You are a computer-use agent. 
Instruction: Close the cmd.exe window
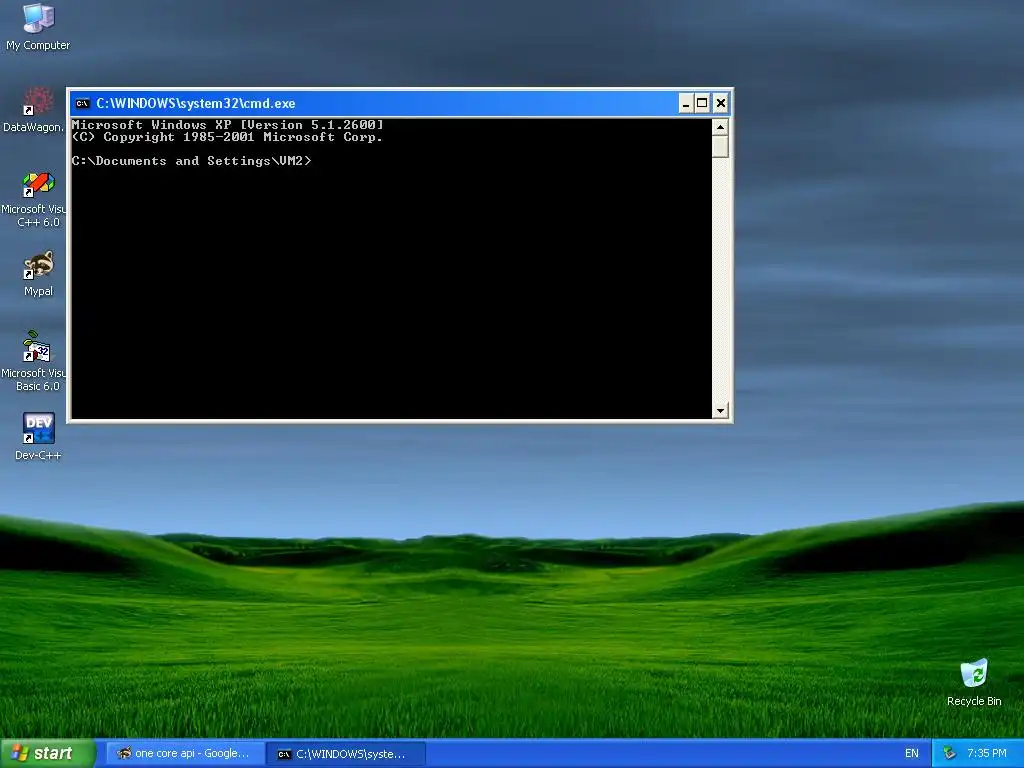(720, 103)
